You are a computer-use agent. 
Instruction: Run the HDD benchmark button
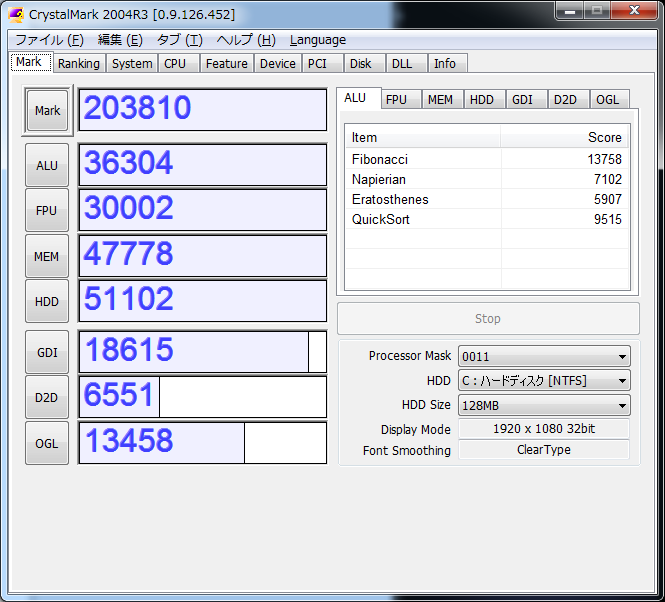click(47, 301)
